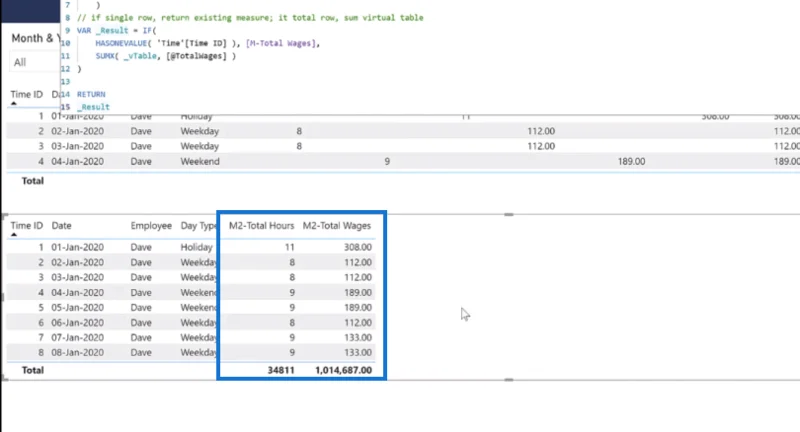Click the RETURN keyword in DAX editor
Viewport: 800px width, 432px height.
tap(91, 94)
